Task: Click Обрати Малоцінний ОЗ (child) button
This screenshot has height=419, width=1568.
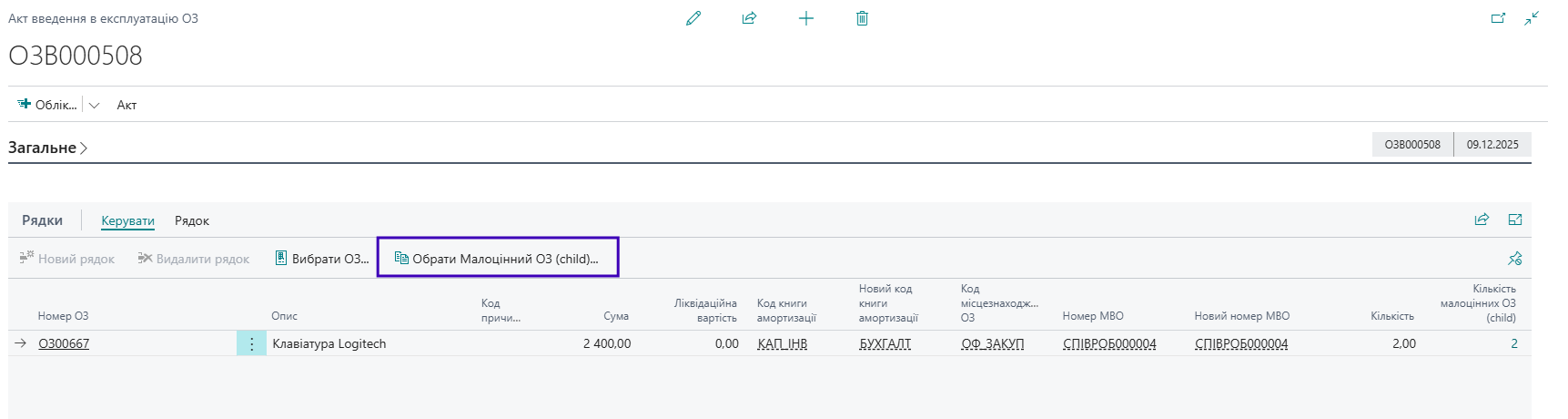Action: pyautogui.click(x=497, y=259)
